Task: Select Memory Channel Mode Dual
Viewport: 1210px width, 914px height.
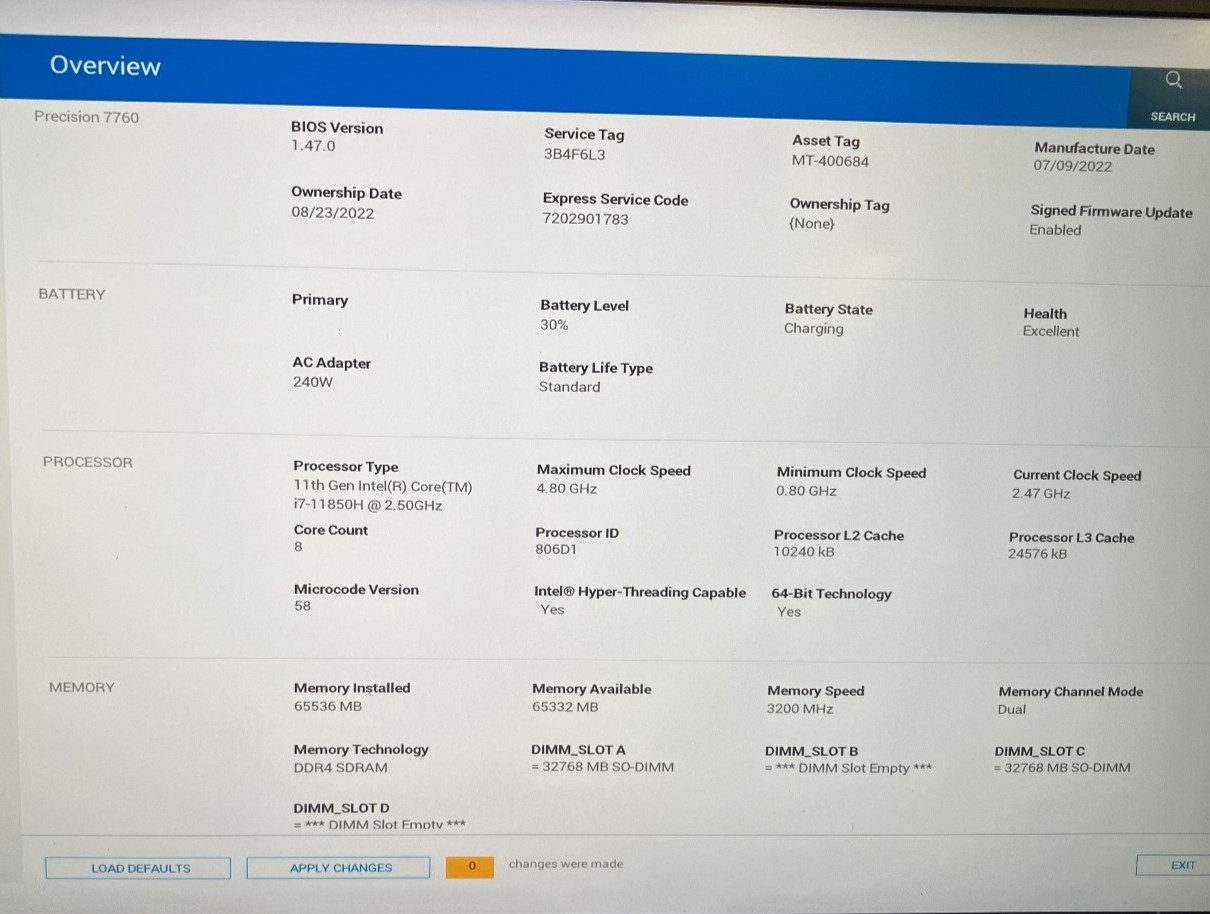Action: click(x=1012, y=710)
